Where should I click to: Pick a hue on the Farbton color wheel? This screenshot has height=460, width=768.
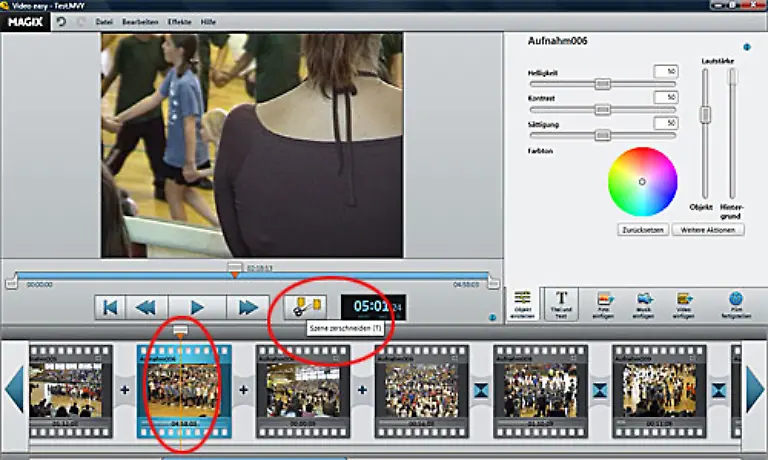(642, 181)
